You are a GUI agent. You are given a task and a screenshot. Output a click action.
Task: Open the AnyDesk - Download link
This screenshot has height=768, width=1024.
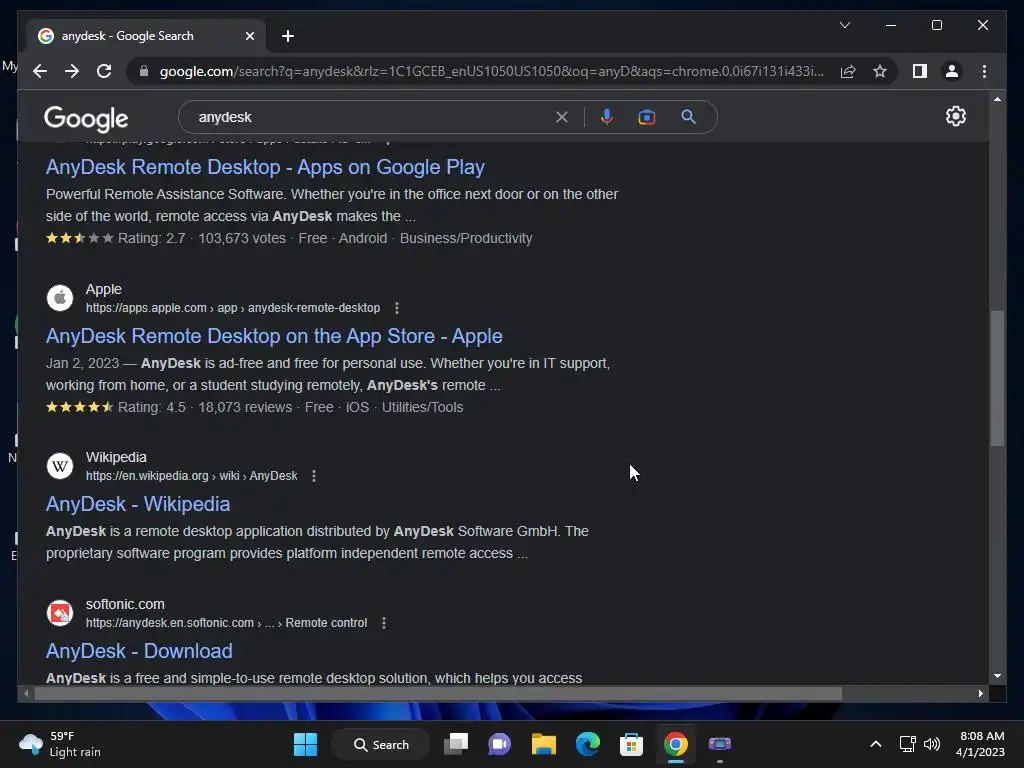pos(139,651)
